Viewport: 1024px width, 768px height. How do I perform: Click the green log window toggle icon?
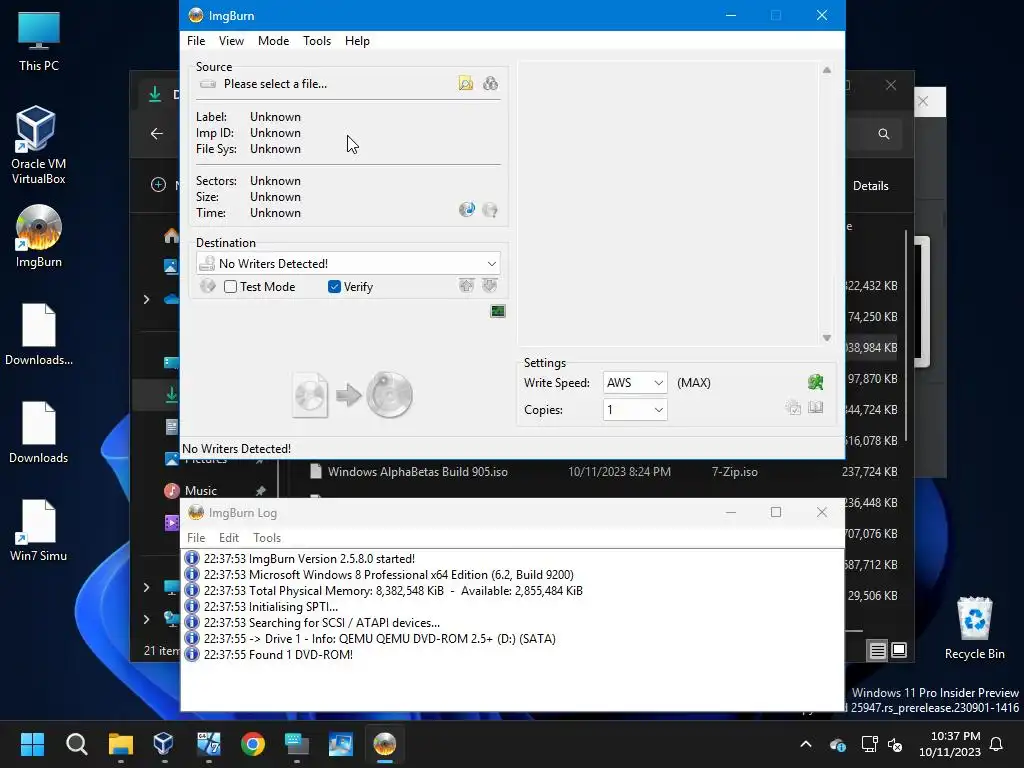pyautogui.click(x=498, y=312)
